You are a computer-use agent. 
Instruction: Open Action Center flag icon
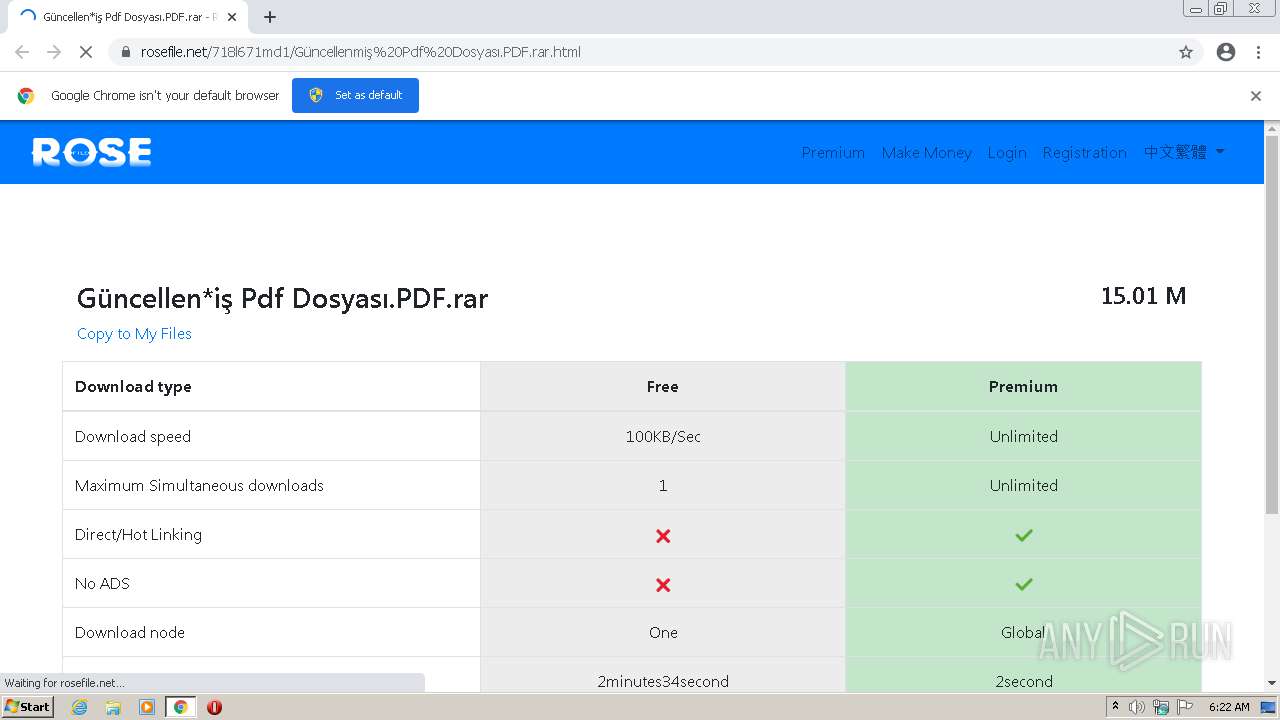(x=1185, y=707)
